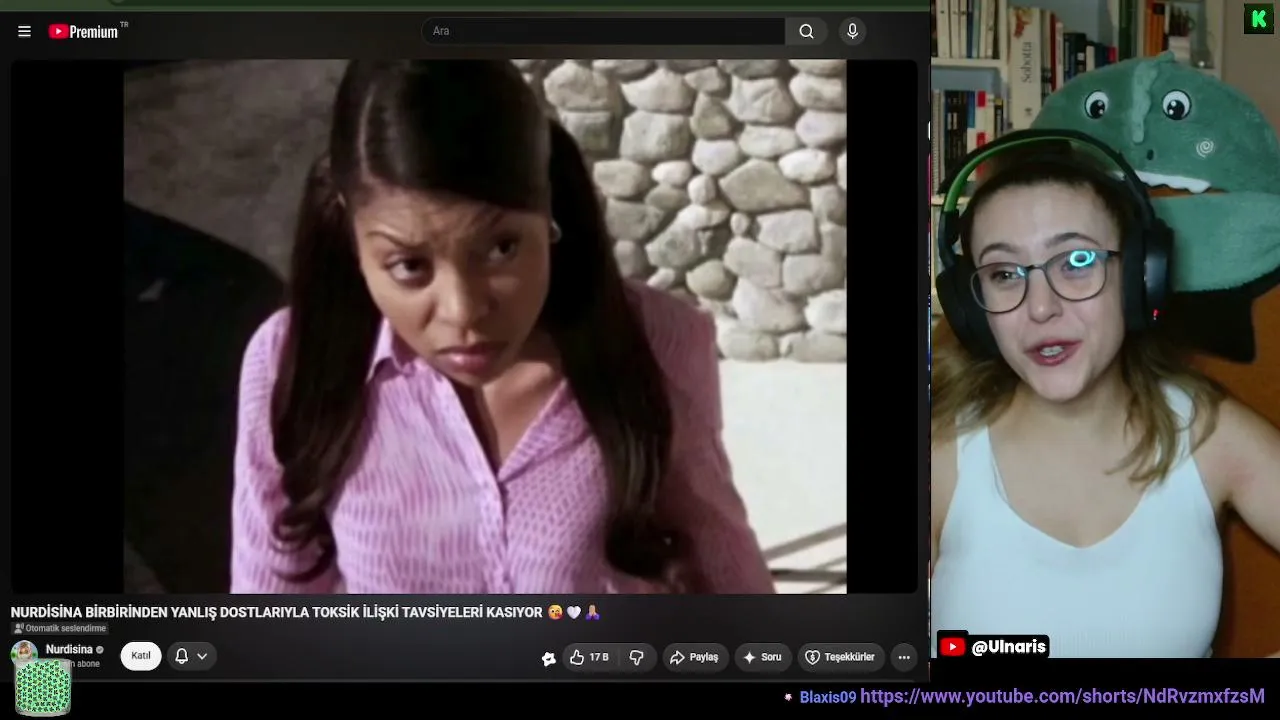
Task: Click the chat username 'Blaxis09'
Action: (828, 697)
